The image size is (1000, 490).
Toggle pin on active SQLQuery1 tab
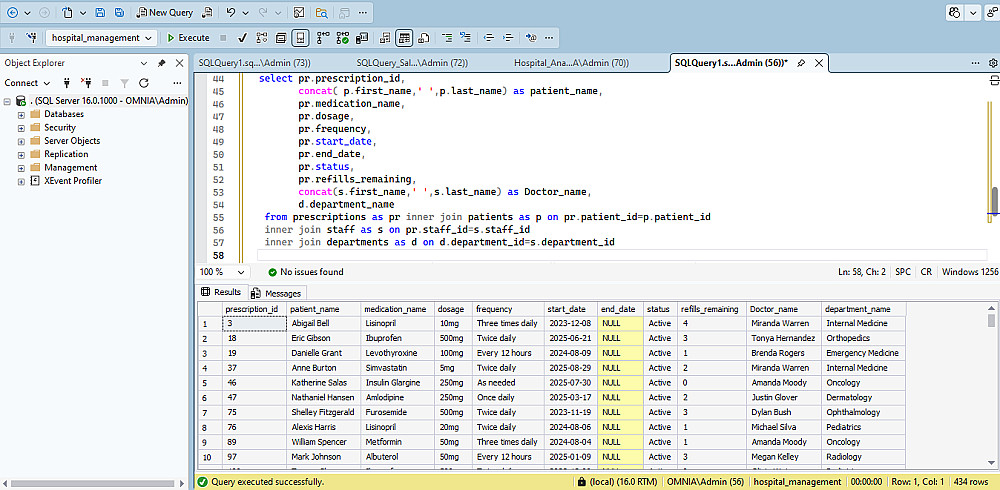799,62
